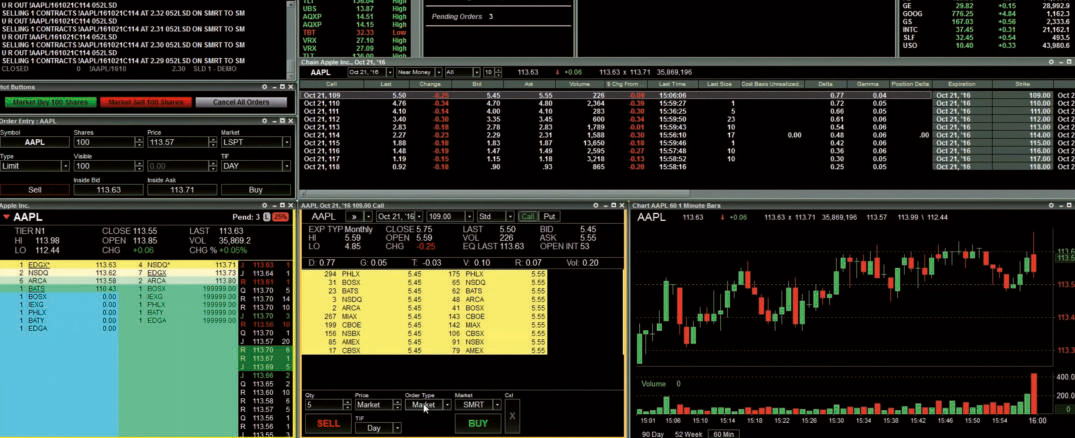Image resolution: width=1075 pixels, height=438 pixels.
Task: Open the Order Type Market dropdown
Action: tap(428, 405)
